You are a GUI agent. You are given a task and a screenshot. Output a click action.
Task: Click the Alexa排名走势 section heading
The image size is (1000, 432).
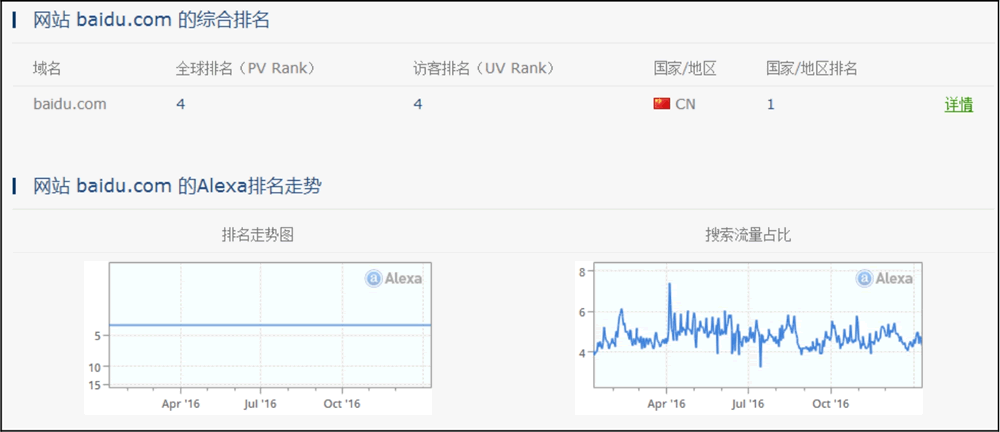tap(177, 186)
